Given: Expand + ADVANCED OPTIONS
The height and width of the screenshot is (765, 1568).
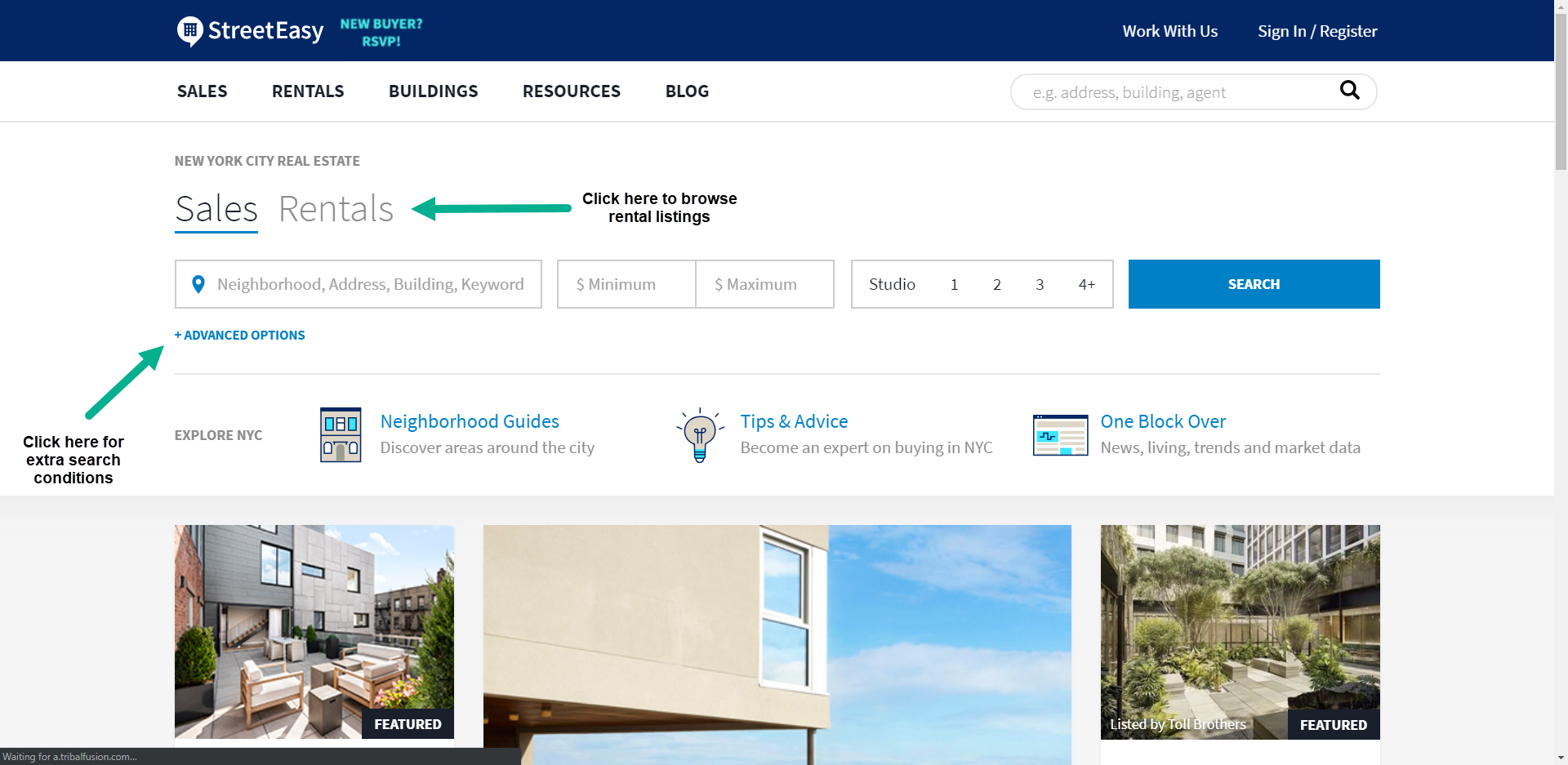Looking at the screenshot, I should [239, 335].
